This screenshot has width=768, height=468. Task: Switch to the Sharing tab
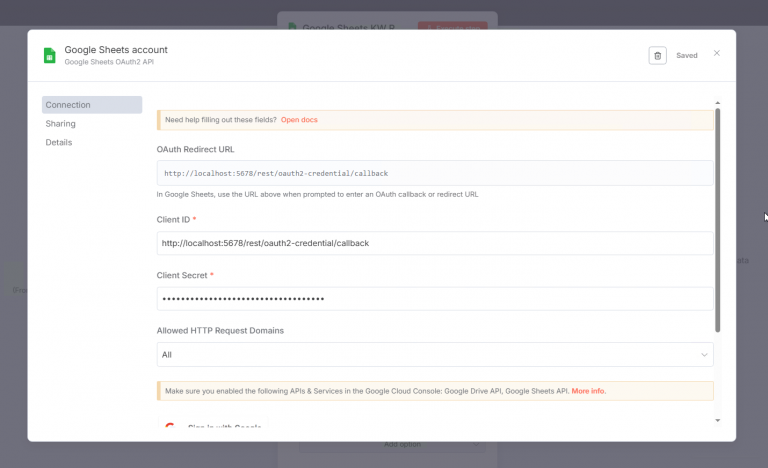point(60,123)
